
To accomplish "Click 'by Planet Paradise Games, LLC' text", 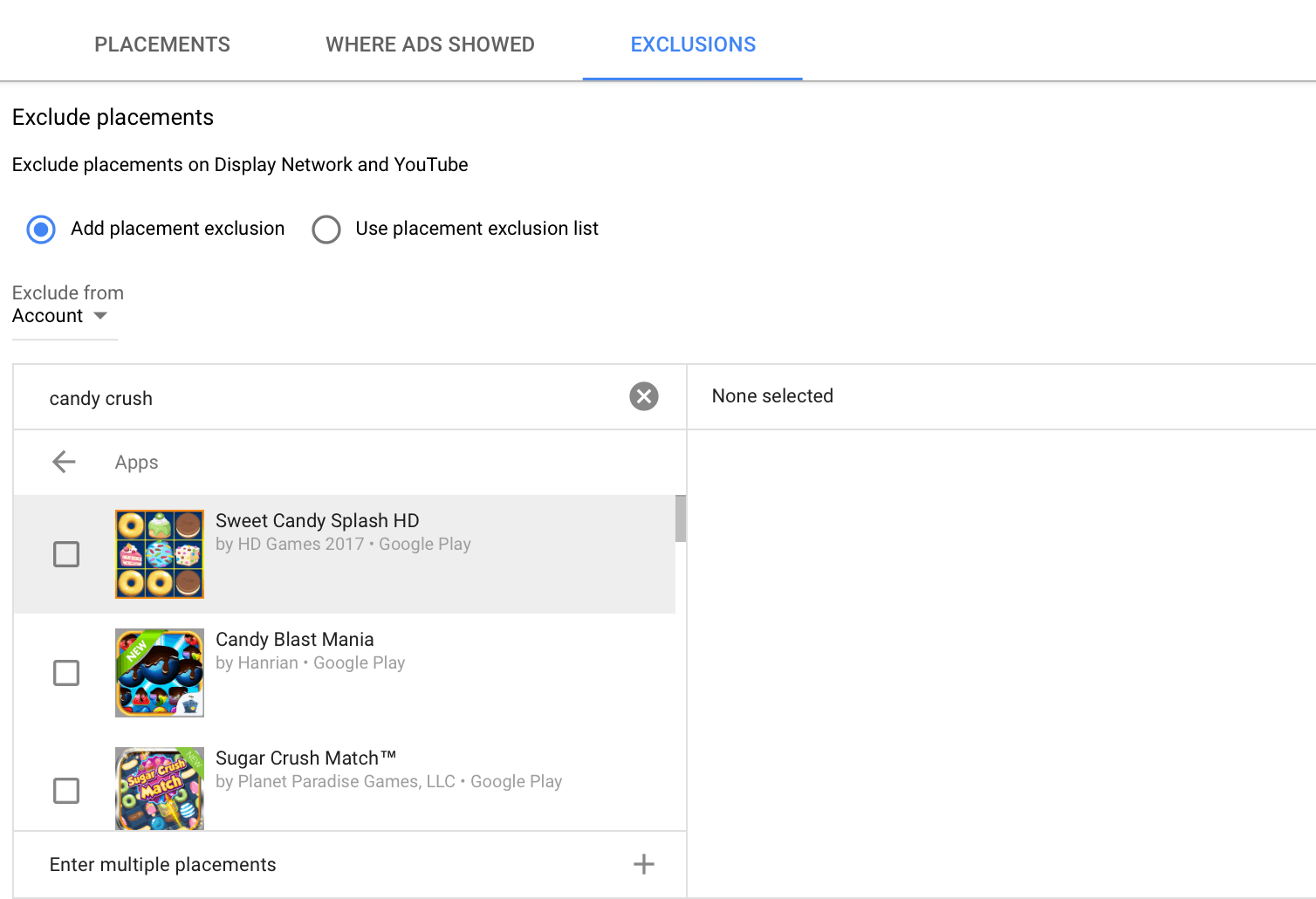I will [336, 781].
